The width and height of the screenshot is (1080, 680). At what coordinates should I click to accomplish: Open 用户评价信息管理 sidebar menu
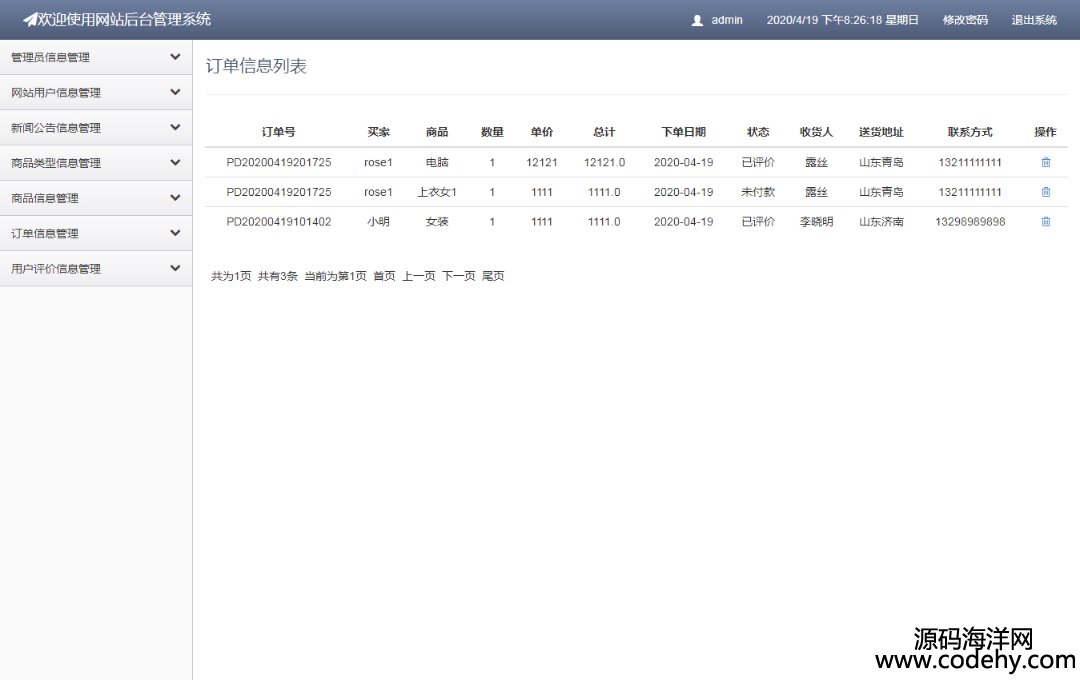pos(96,269)
